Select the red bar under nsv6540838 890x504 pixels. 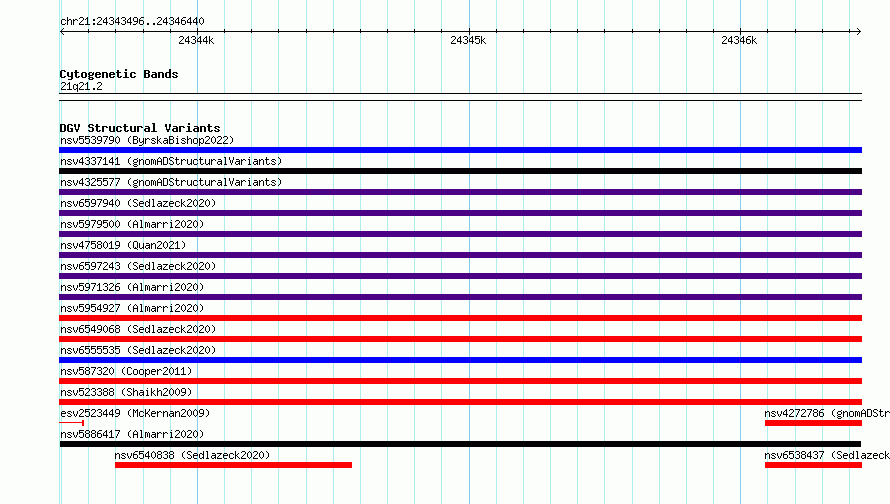233,465
